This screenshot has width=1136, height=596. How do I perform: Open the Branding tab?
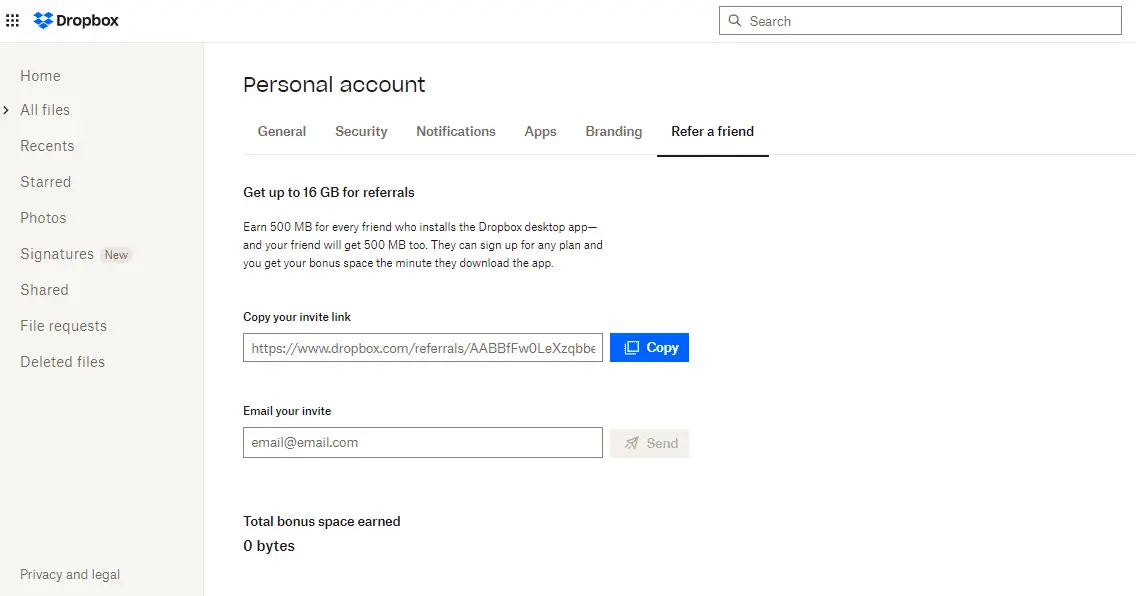coord(614,131)
